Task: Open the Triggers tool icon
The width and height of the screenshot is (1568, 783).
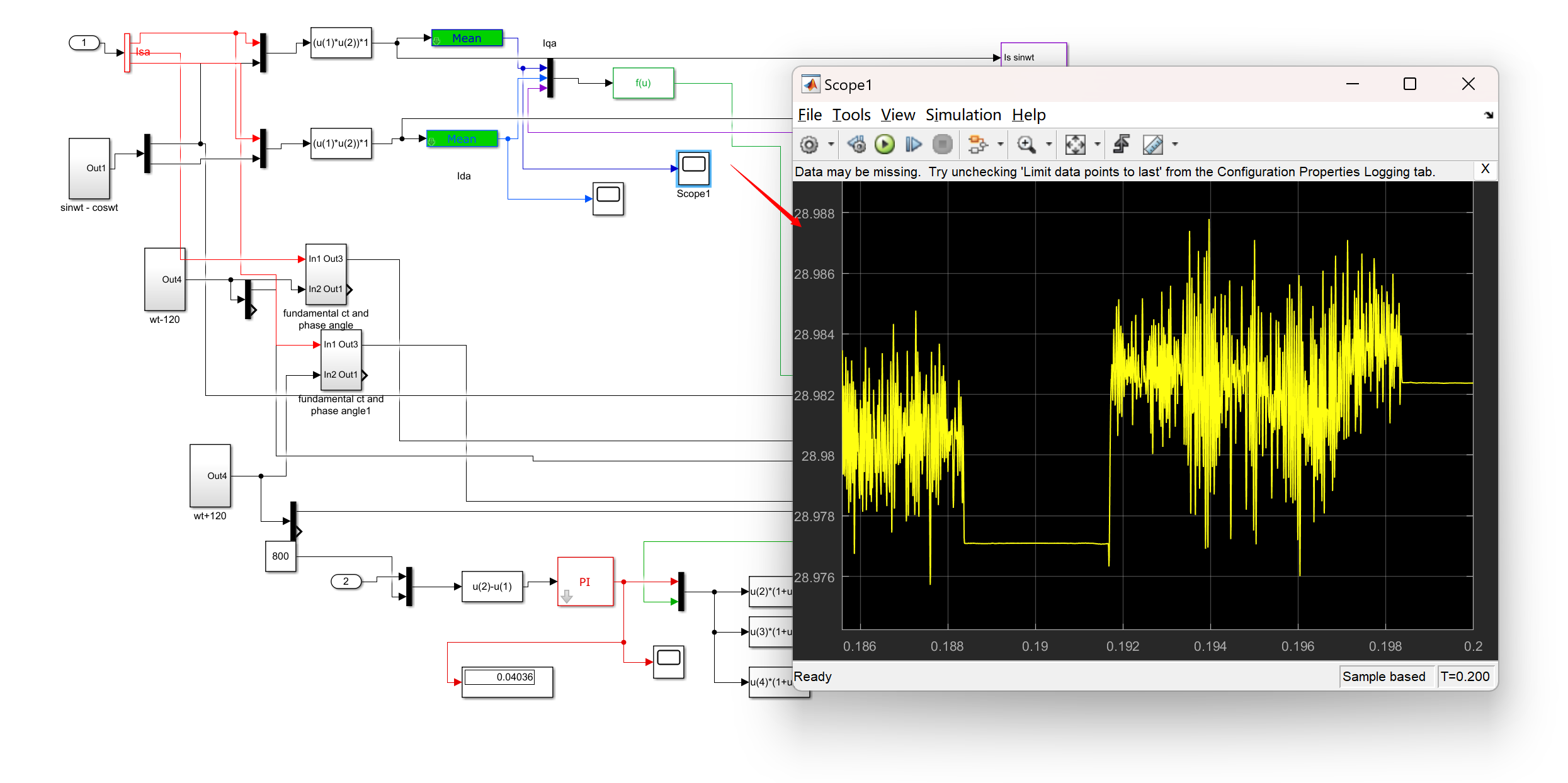Action: (x=1121, y=145)
